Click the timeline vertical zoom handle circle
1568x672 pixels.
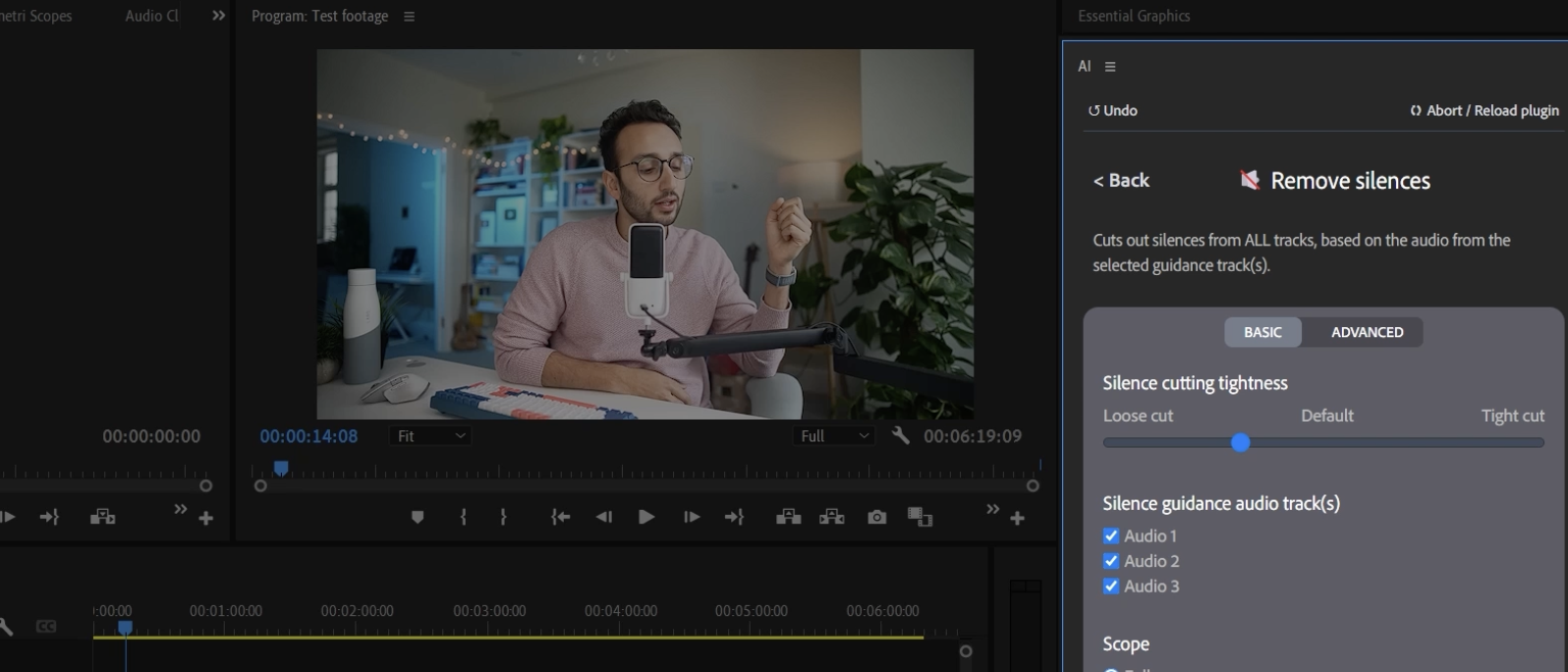click(x=966, y=650)
